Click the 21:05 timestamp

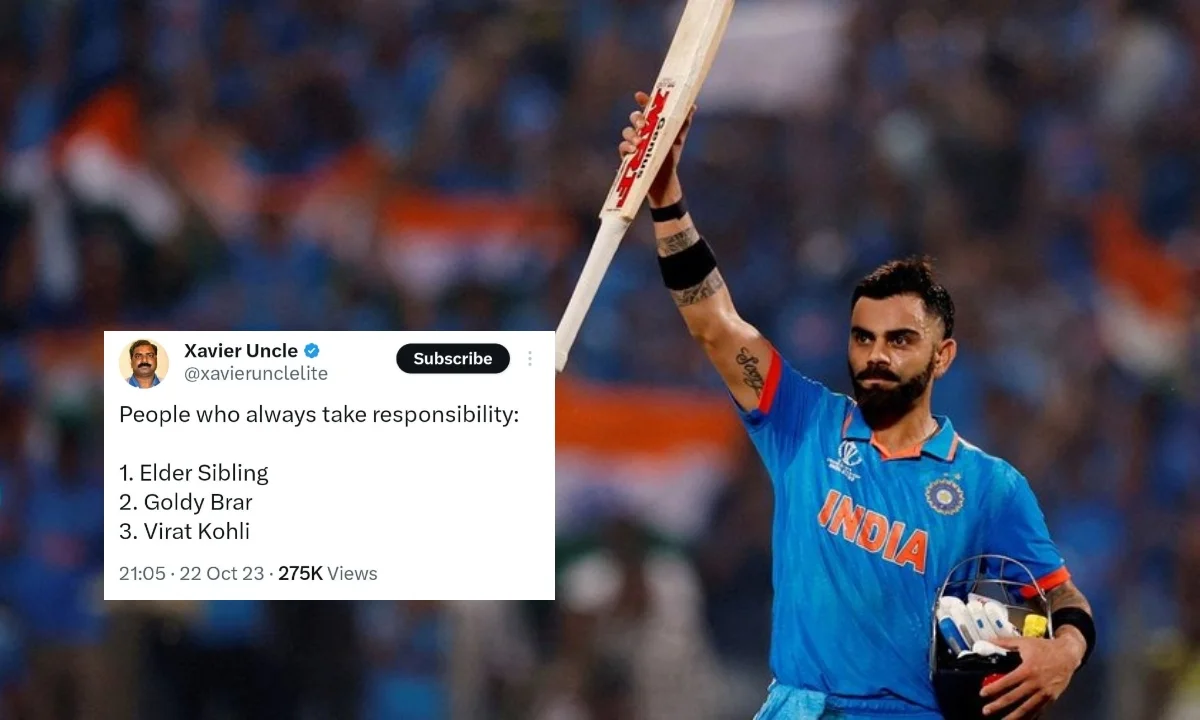(142, 574)
